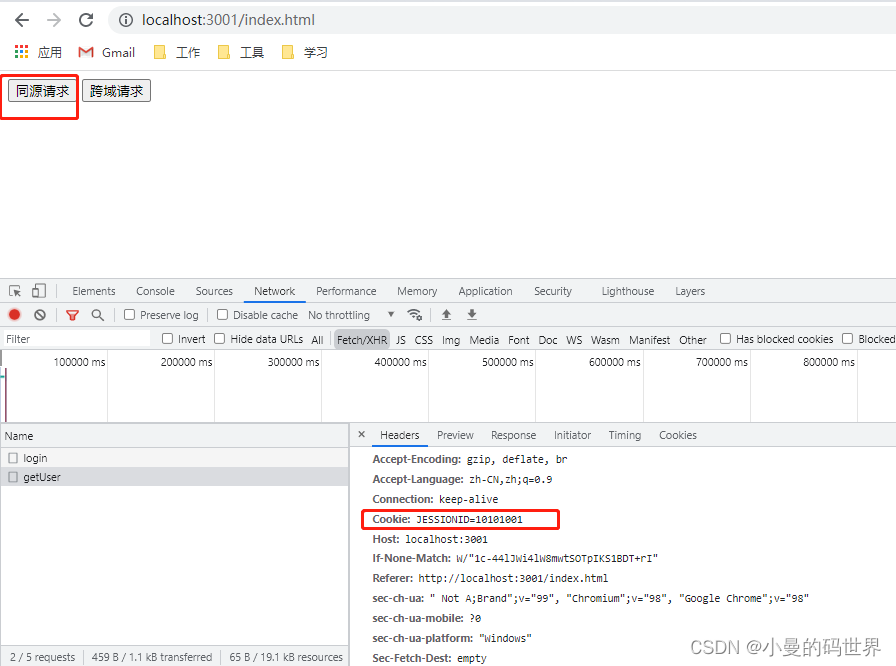Toggle the network filter funnel icon
The image size is (896, 666).
[x=72, y=315]
